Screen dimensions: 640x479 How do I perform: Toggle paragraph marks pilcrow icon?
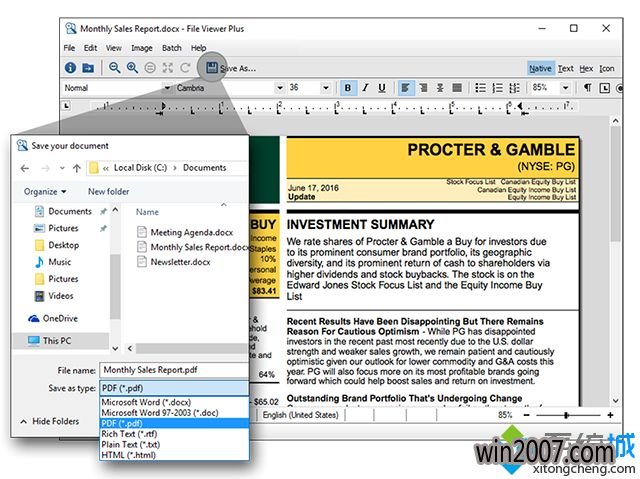[587, 88]
